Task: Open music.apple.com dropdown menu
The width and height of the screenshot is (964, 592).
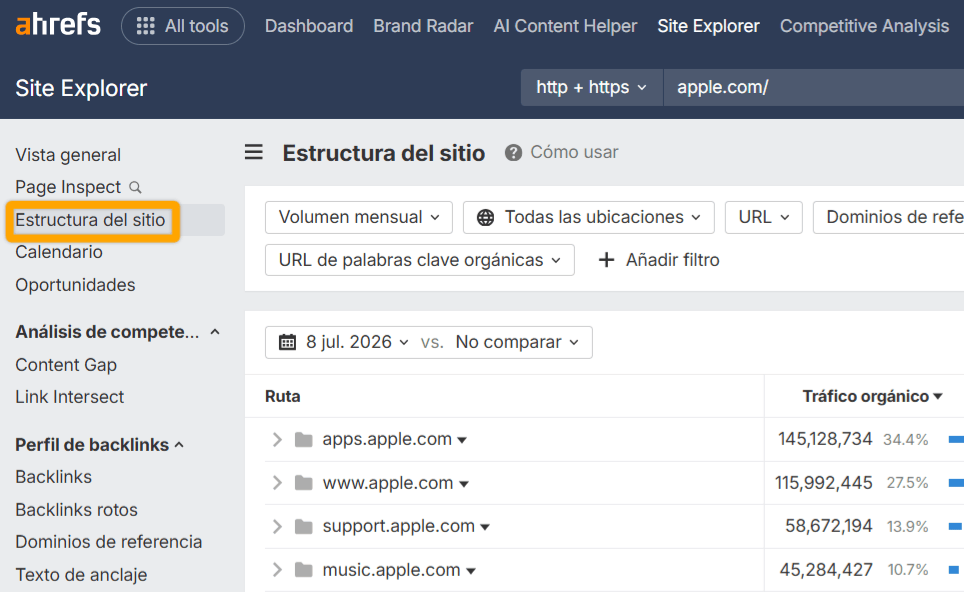Action: click(471, 571)
